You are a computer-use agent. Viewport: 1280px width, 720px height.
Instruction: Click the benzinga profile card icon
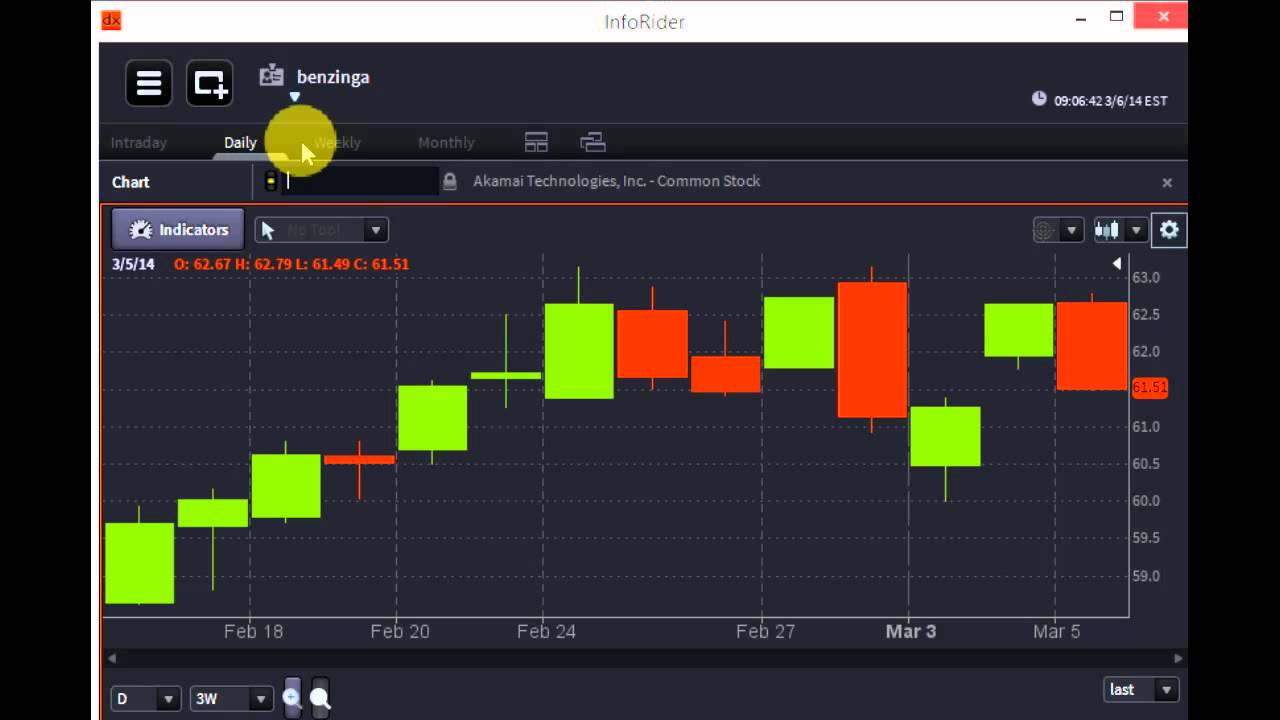click(x=271, y=75)
